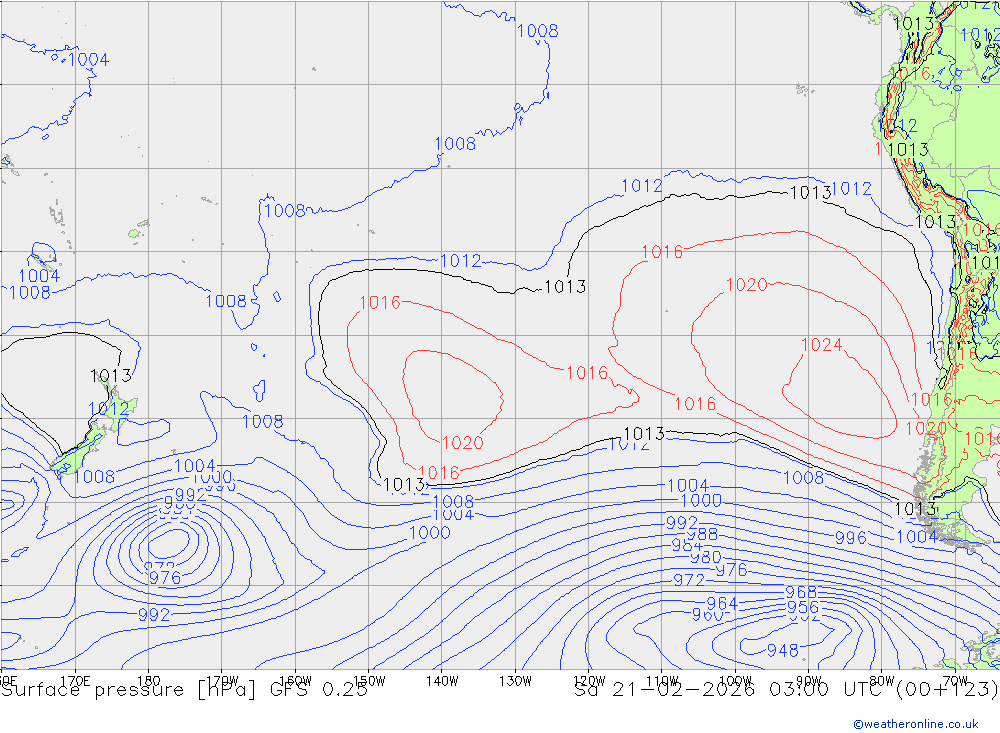
Task: Click the 130W longitude label
Action: (x=515, y=681)
